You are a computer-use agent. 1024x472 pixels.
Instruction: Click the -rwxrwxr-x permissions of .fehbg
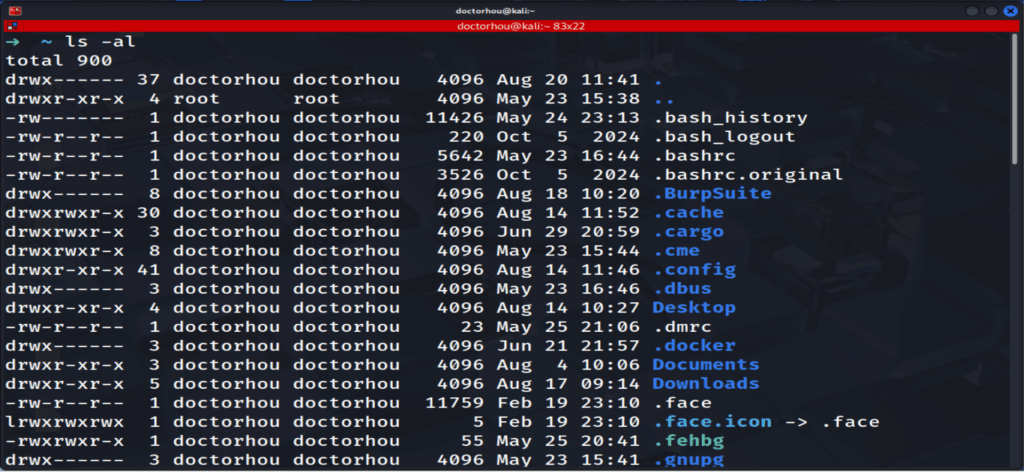pos(64,441)
